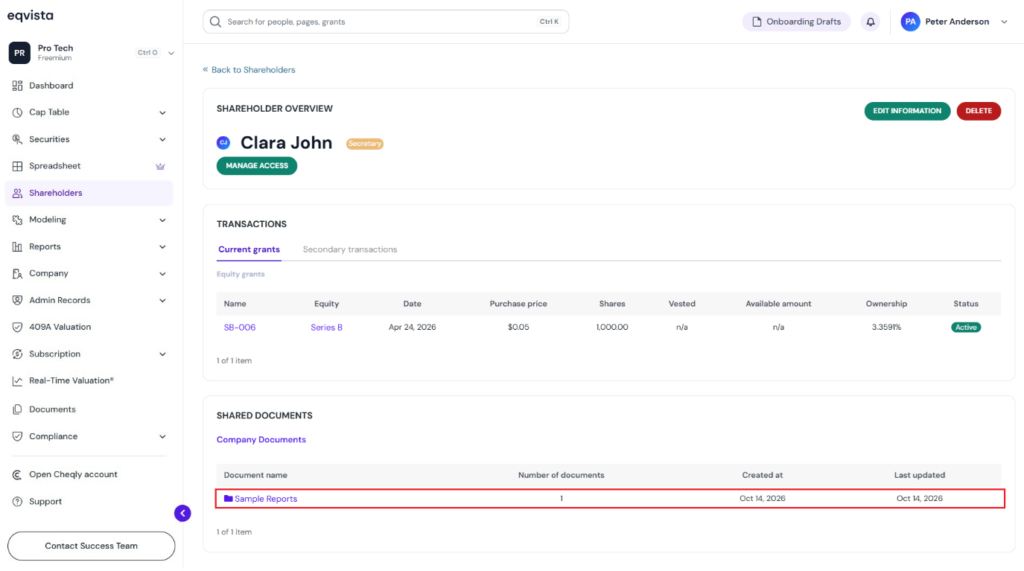Click the '$0.05' purchase price cell
The width and height of the screenshot is (1024, 571).
tap(519, 327)
